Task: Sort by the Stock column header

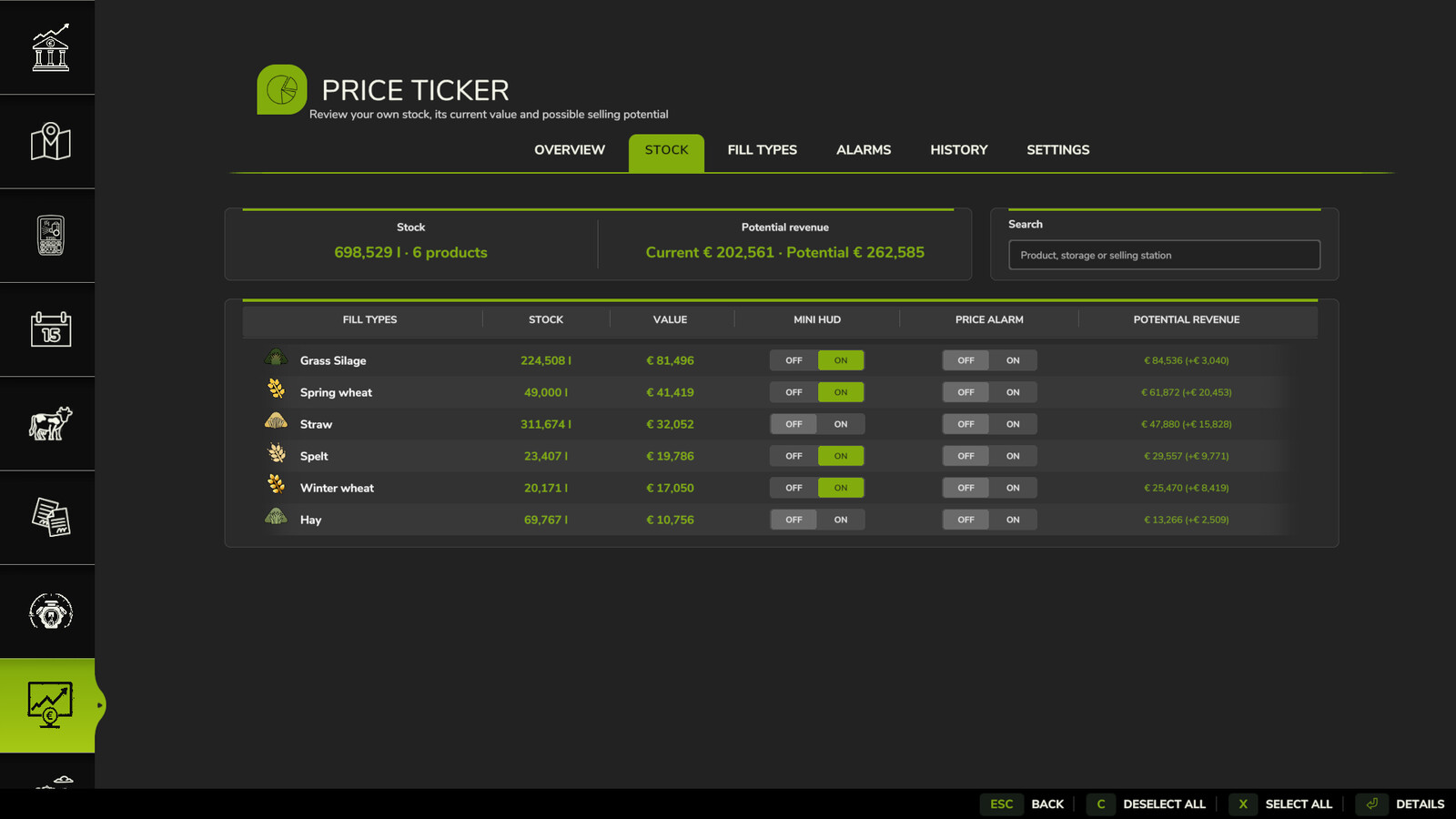Action: [546, 319]
